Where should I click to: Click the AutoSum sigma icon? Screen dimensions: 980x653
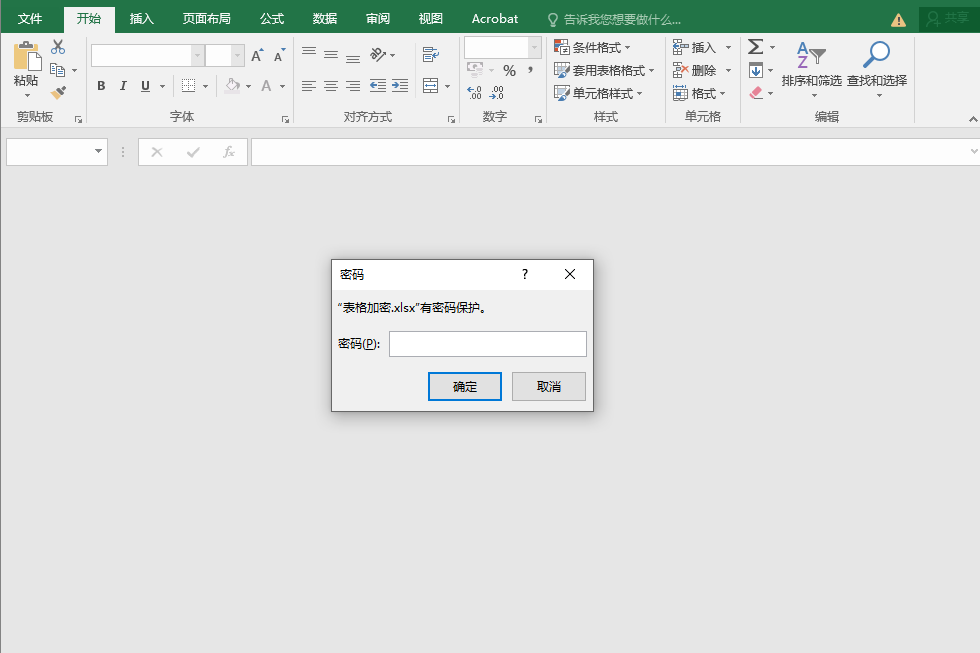pos(755,47)
